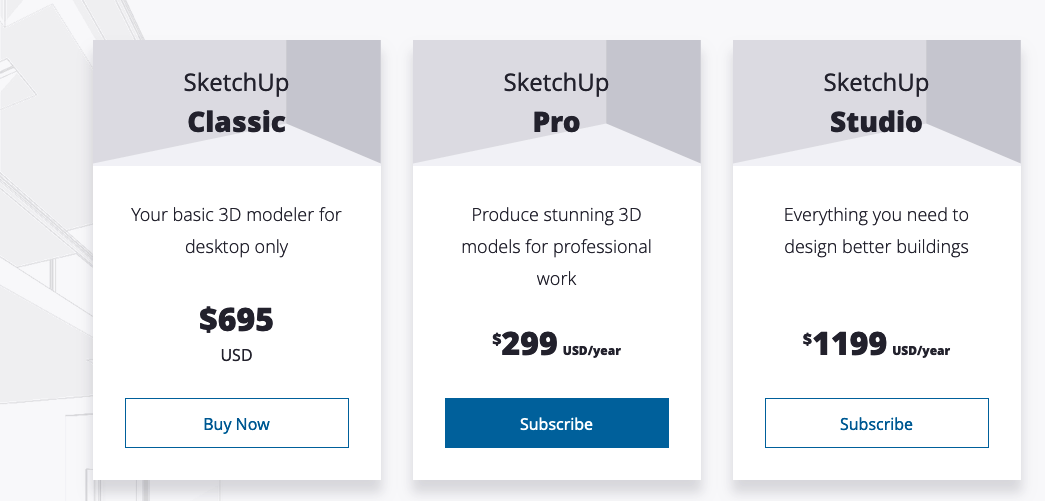Click the 1199 Studio price figure
The width and height of the screenshot is (1045, 501).
click(x=850, y=344)
